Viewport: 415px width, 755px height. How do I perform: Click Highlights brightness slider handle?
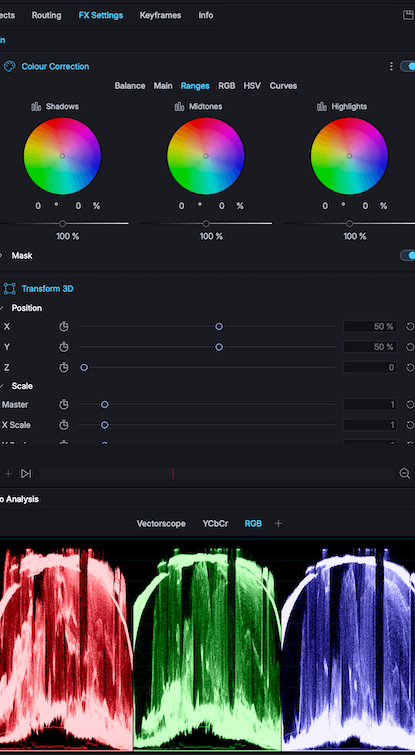tap(349, 223)
